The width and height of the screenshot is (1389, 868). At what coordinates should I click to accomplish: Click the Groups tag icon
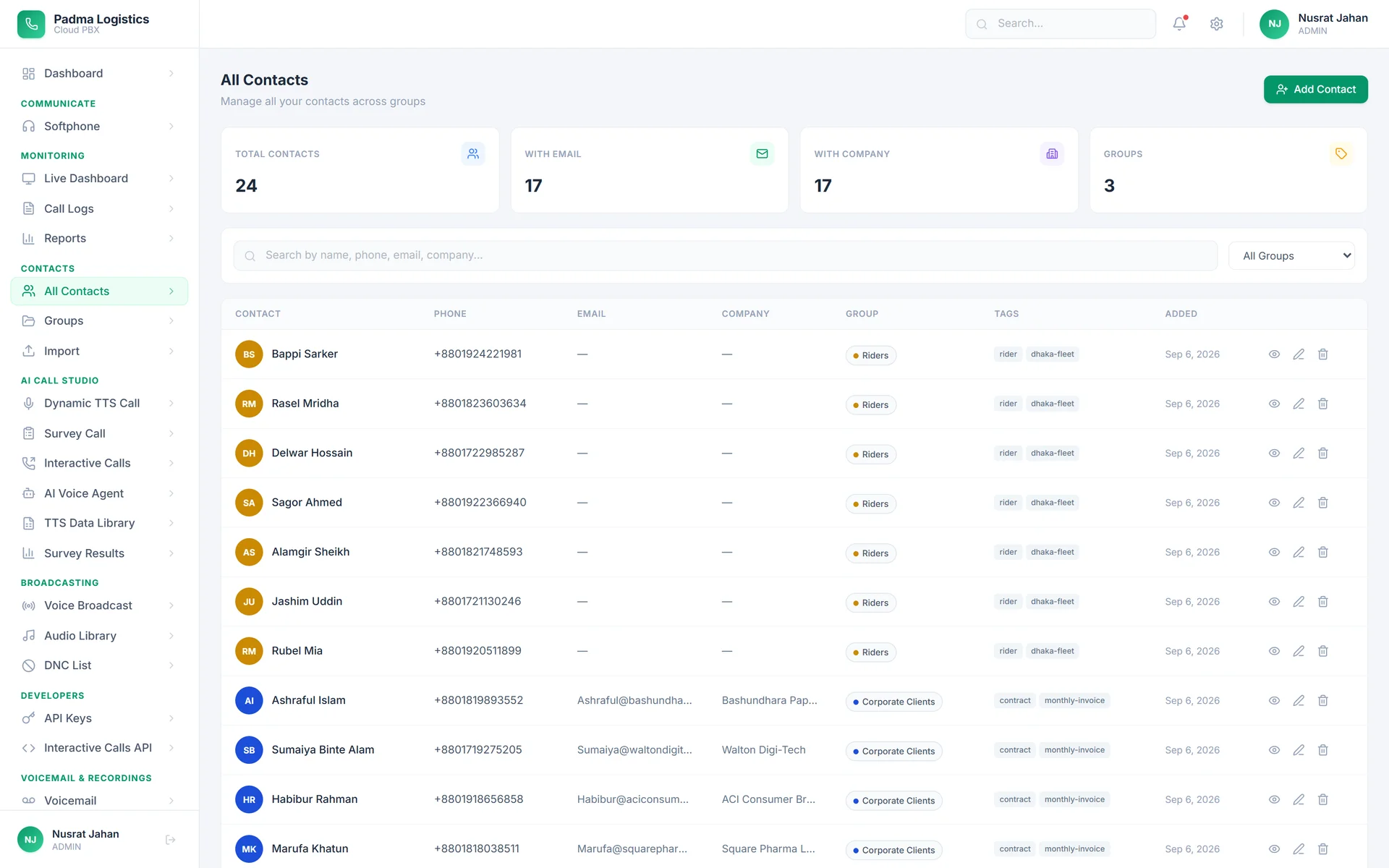click(1341, 153)
